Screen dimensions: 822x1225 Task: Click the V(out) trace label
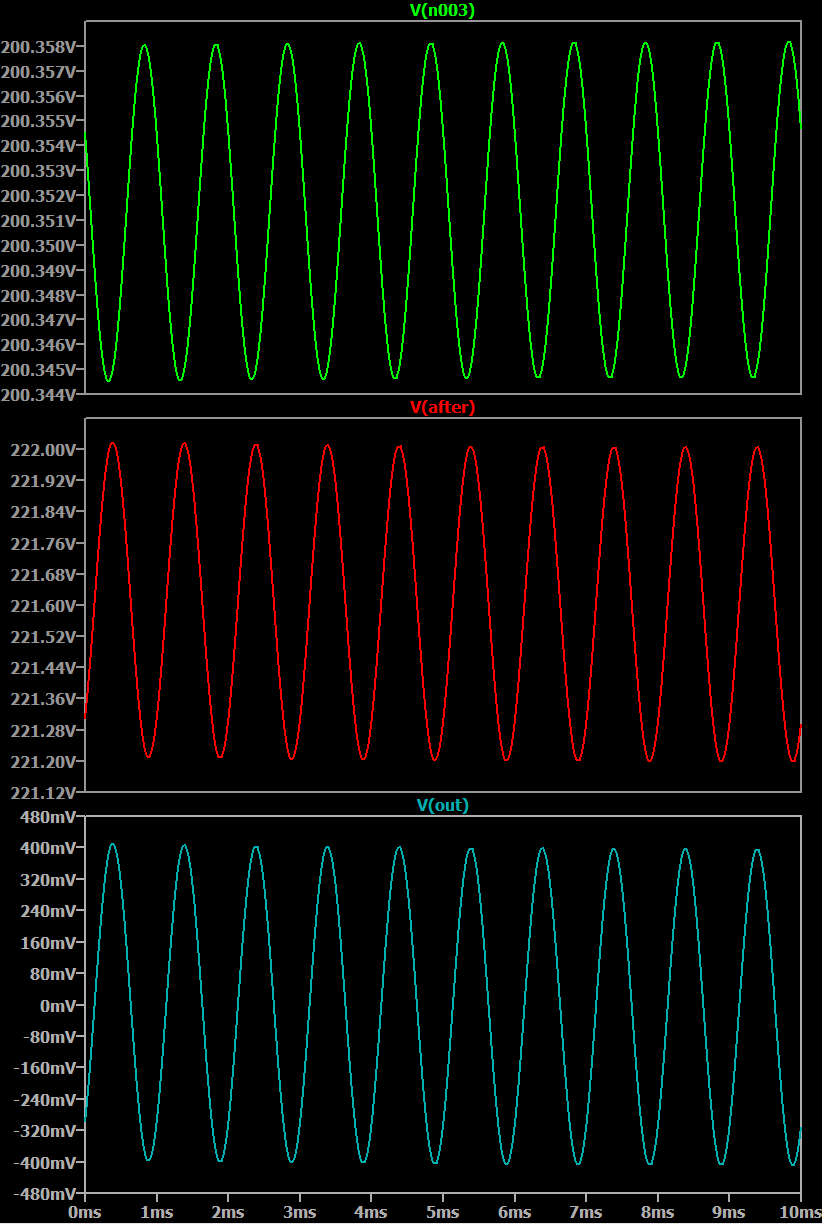[442, 805]
